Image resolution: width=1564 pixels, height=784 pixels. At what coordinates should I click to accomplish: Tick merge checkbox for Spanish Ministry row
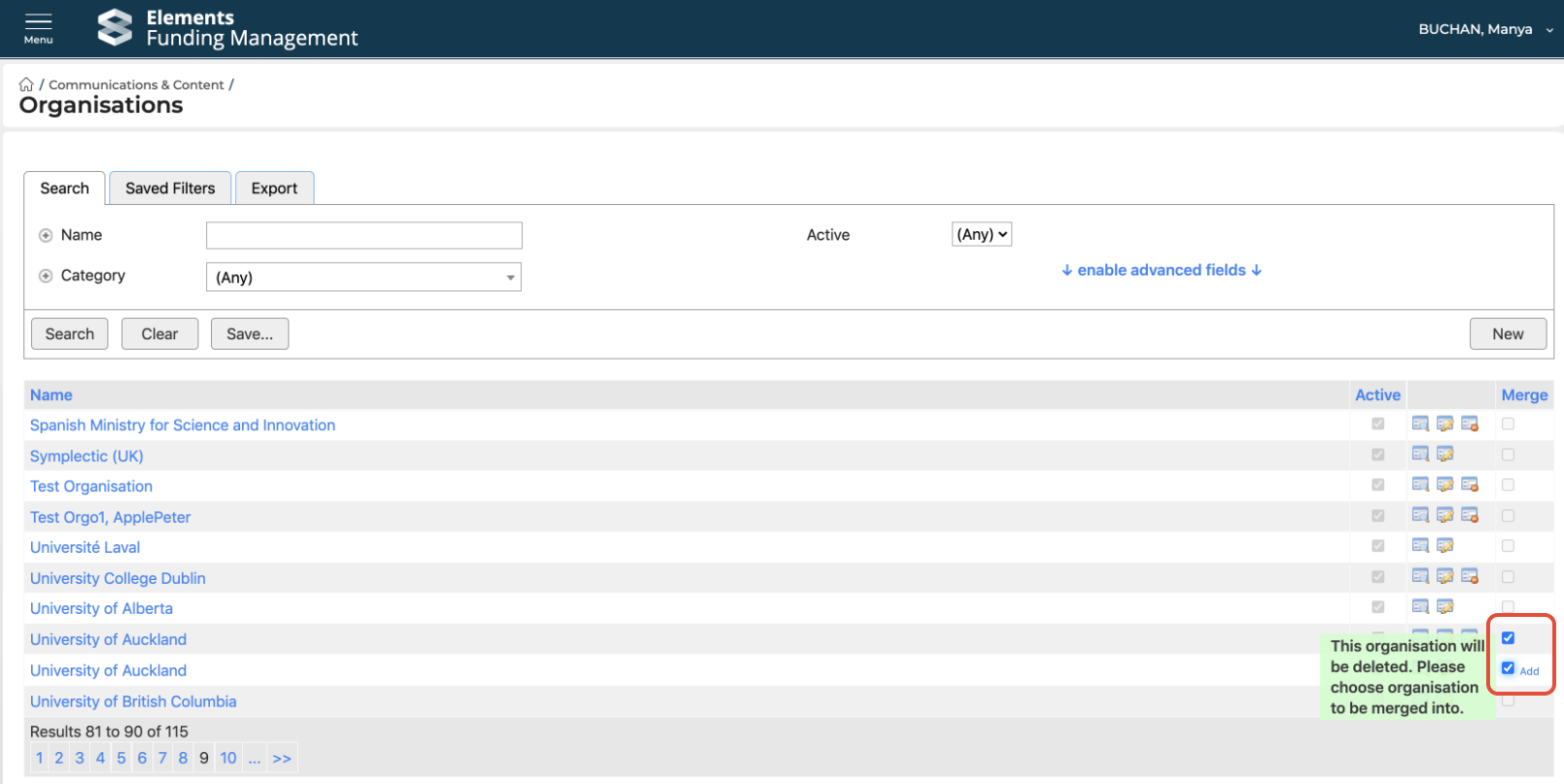click(x=1508, y=424)
